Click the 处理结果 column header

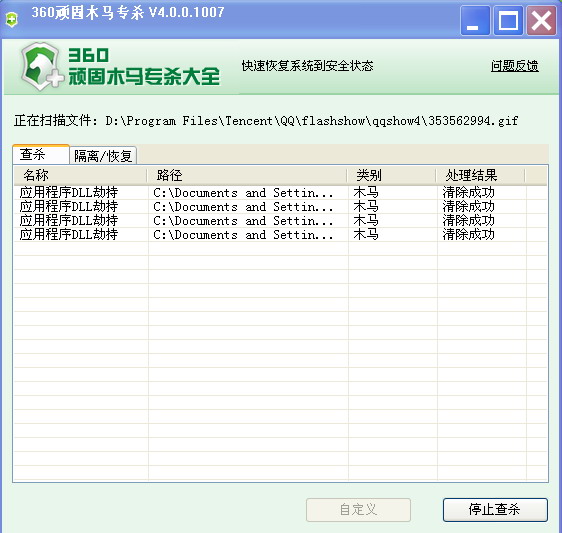point(480,175)
